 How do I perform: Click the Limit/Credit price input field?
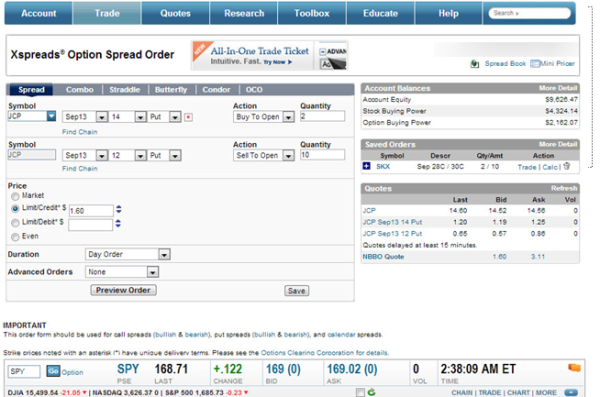91,211
